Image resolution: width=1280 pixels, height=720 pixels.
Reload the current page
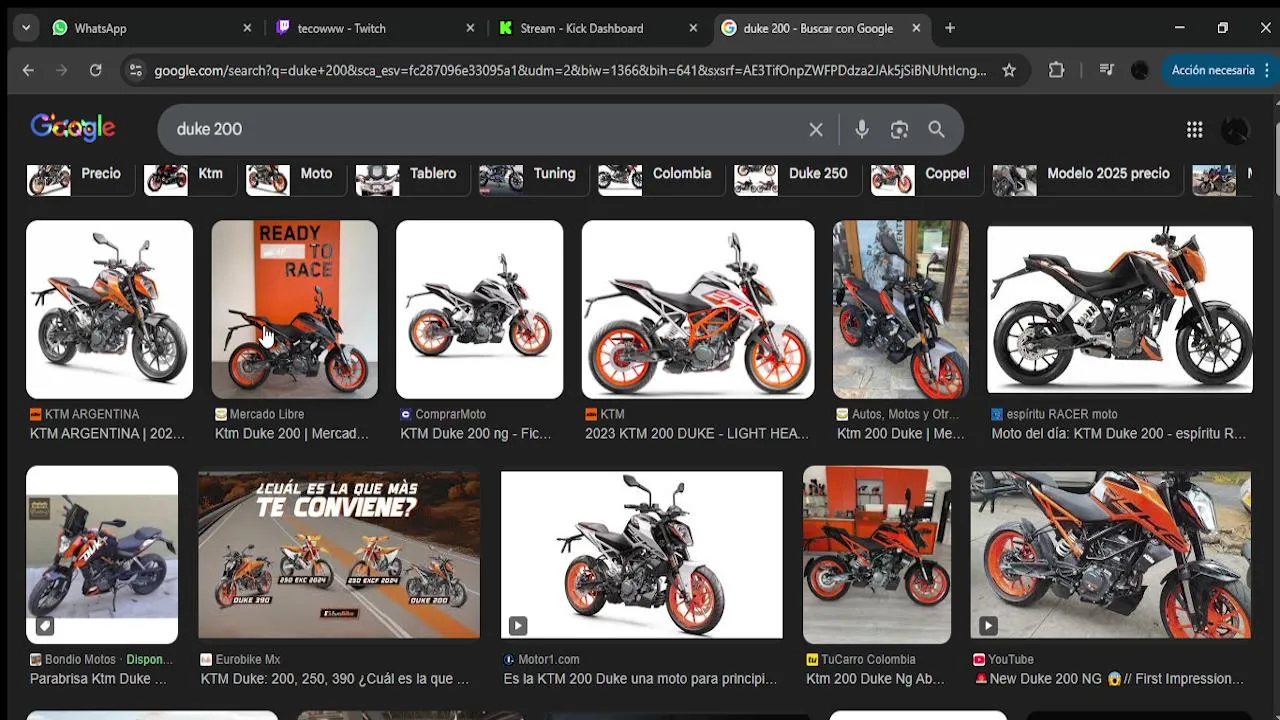coord(96,70)
